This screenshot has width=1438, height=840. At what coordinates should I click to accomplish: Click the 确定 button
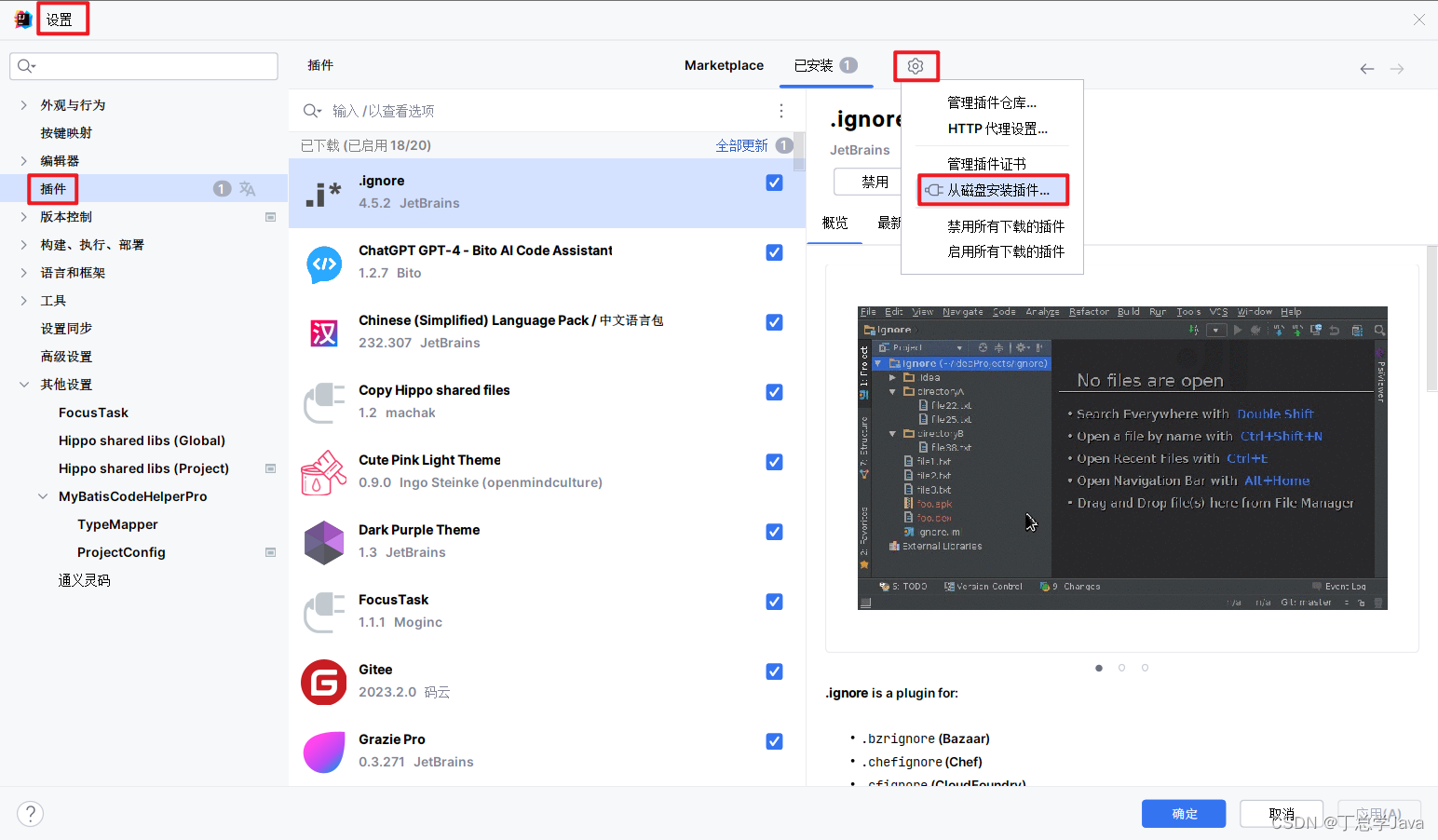coord(1184,814)
